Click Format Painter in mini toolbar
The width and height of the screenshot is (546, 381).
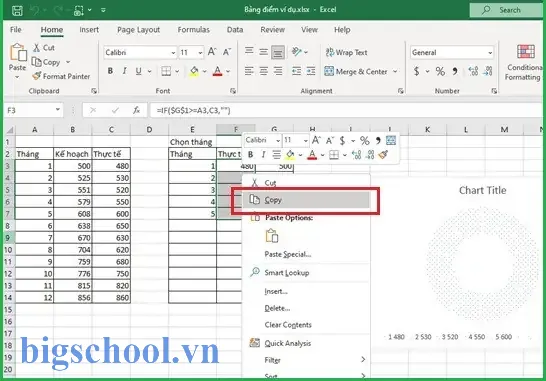coord(383,154)
